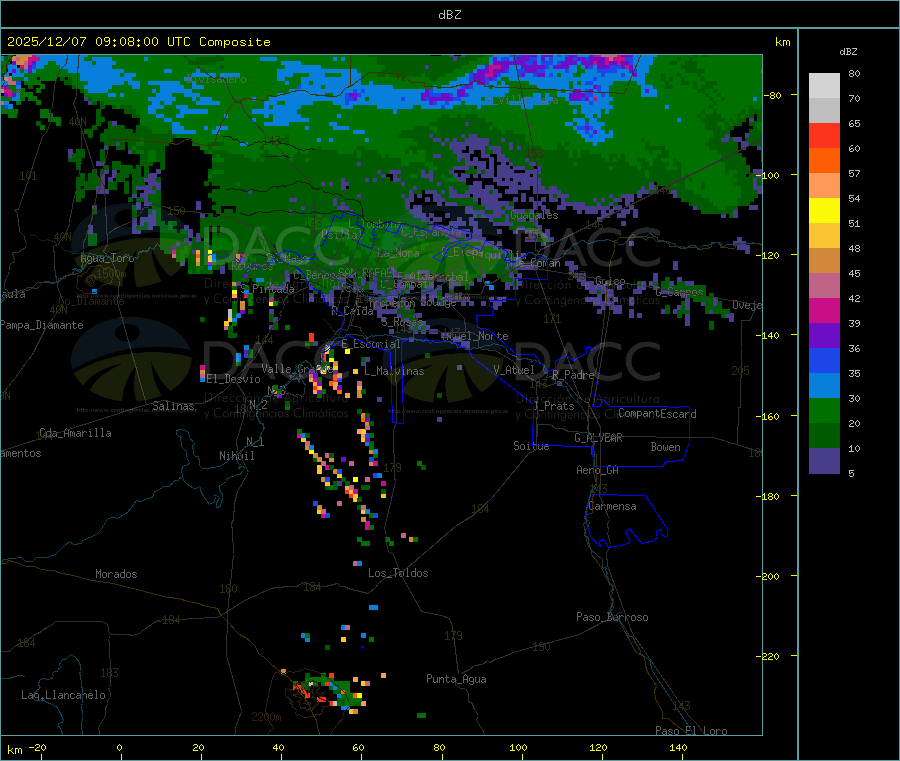900x761 pixels.
Task: Click the 'Cda_Amarilla' label
Action: click(x=75, y=433)
